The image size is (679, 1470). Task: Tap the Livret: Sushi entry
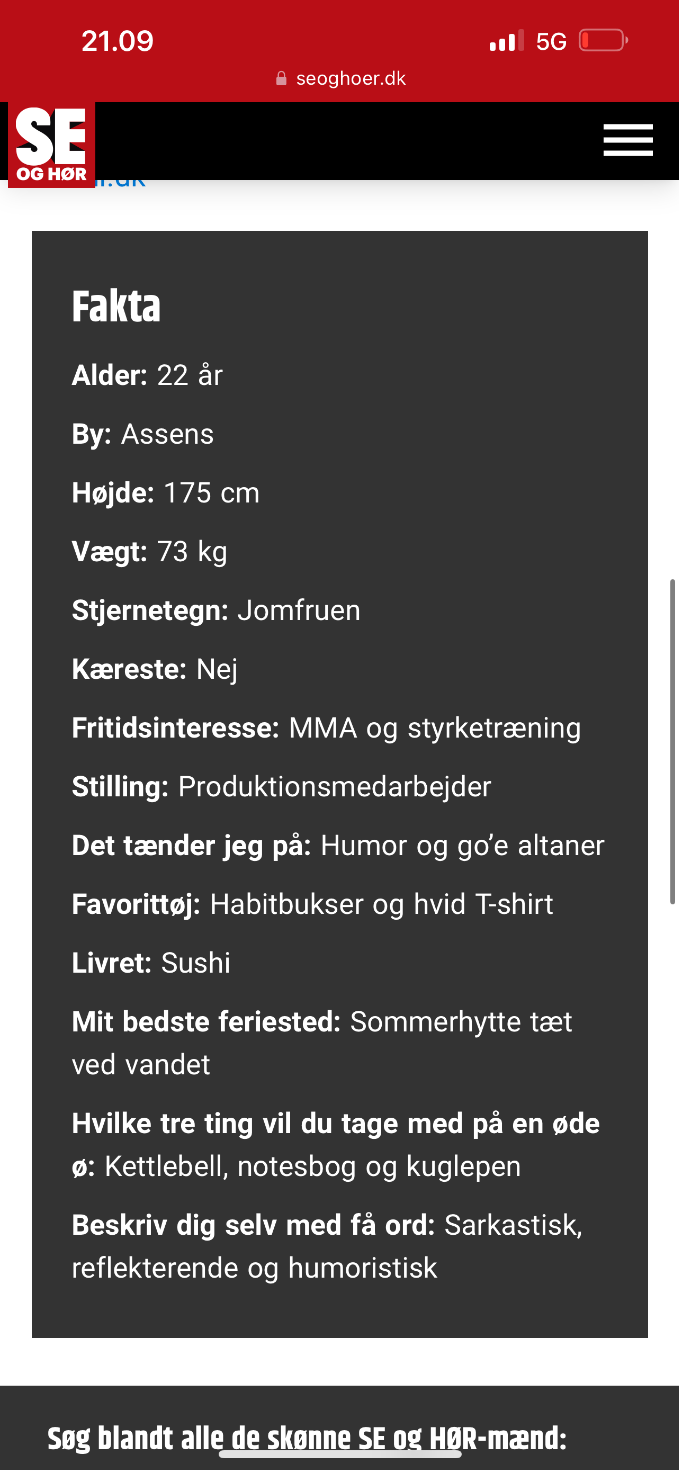pyautogui.click(x=151, y=963)
